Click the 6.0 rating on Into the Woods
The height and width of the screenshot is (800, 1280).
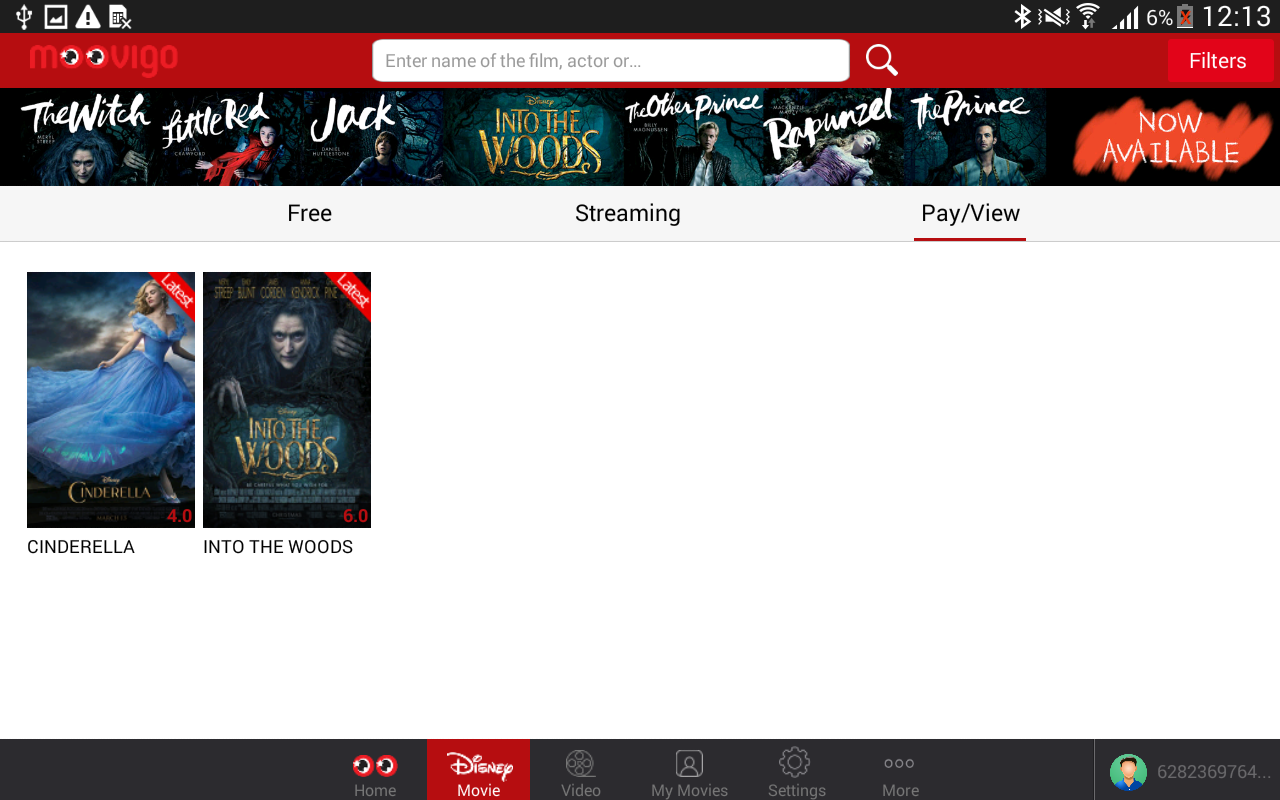356,516
